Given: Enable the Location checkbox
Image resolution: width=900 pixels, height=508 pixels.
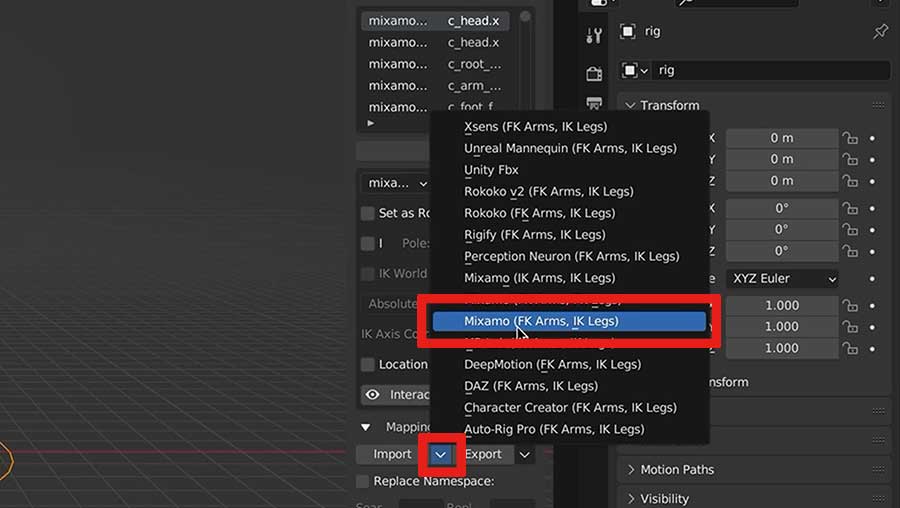Looking at the screenshot, I should [x=367, y=364].
